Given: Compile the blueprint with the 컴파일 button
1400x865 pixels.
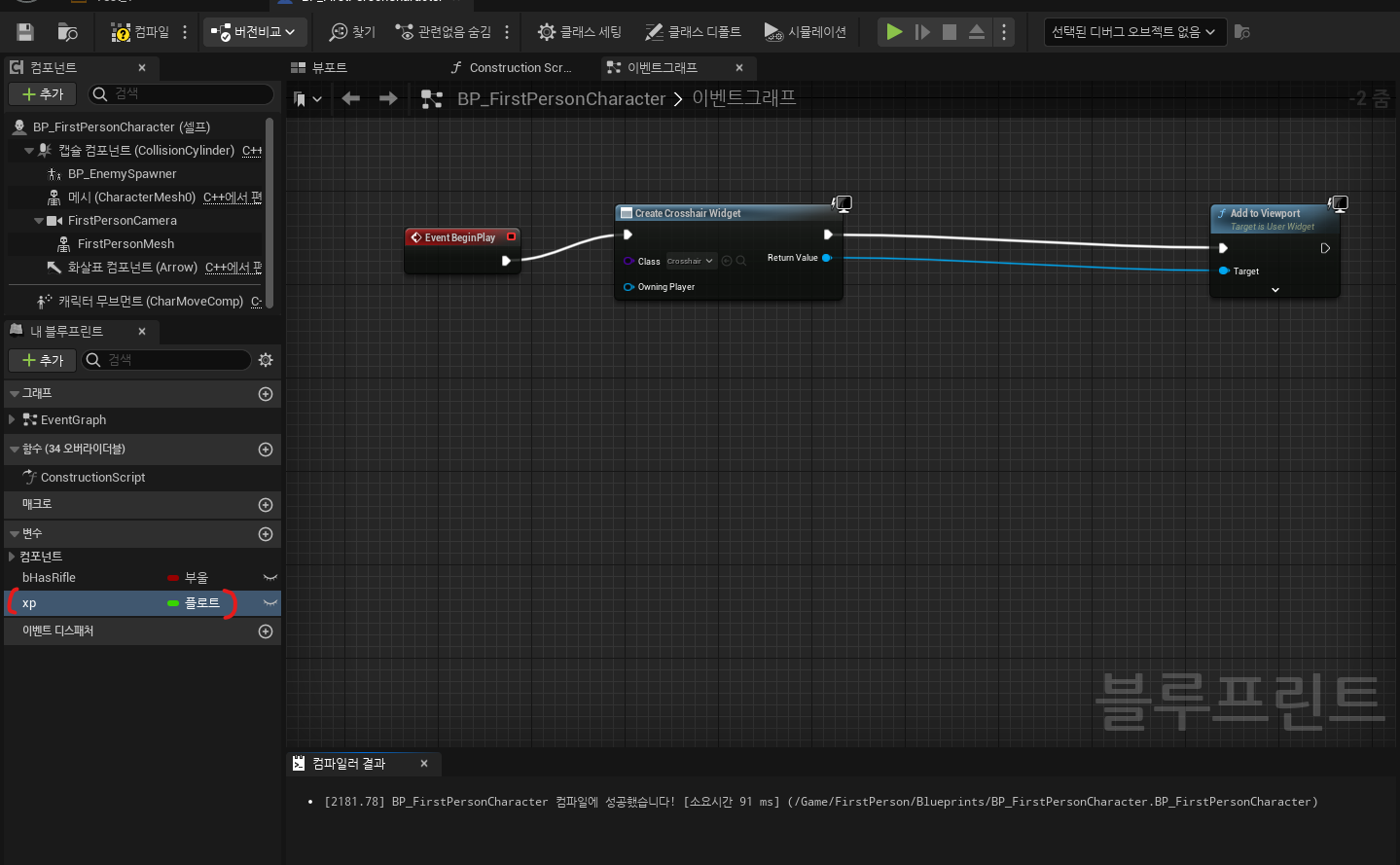Looking at the screenshot, I should [140, 32].
